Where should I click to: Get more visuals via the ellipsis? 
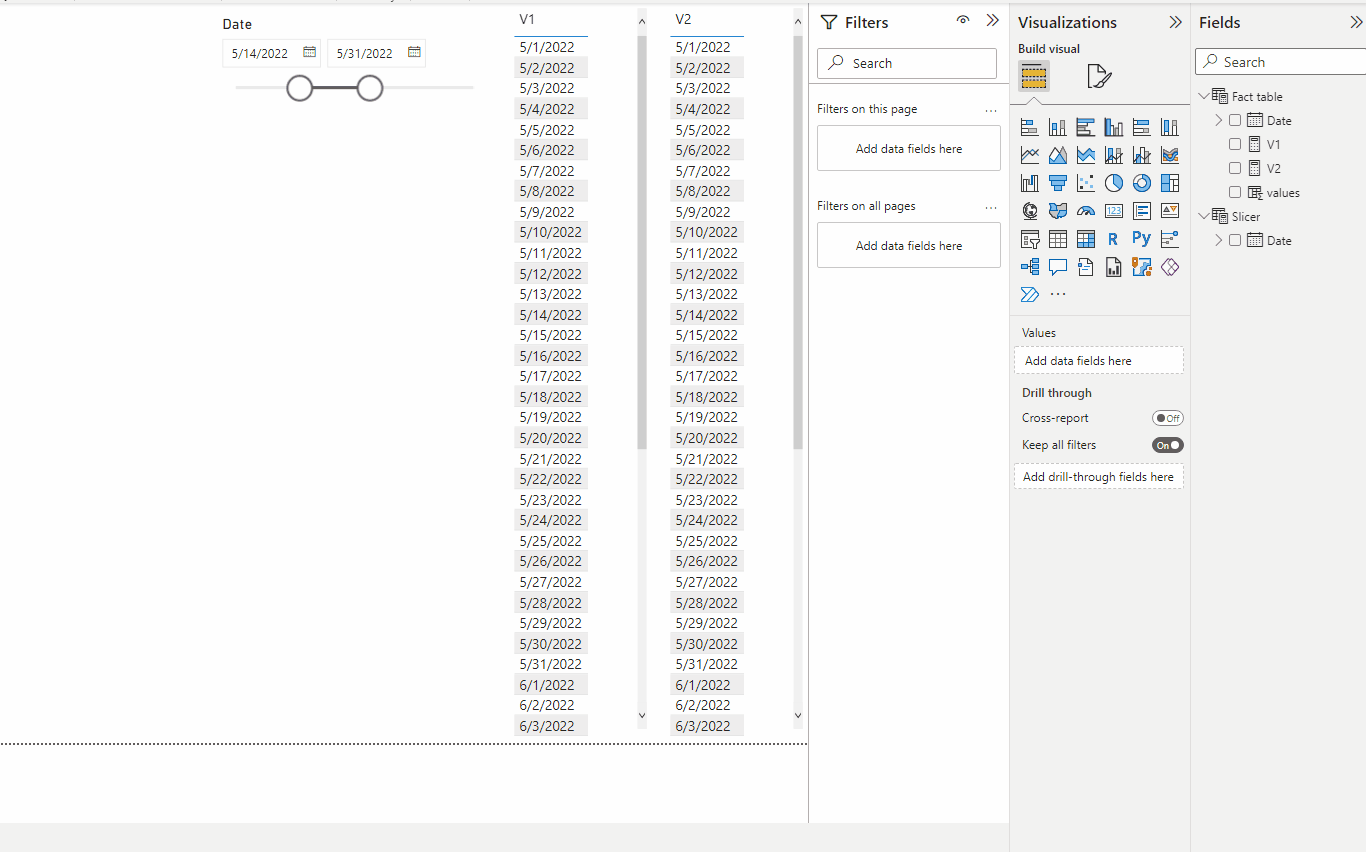pyautogui.click(x=1058, y=294)
